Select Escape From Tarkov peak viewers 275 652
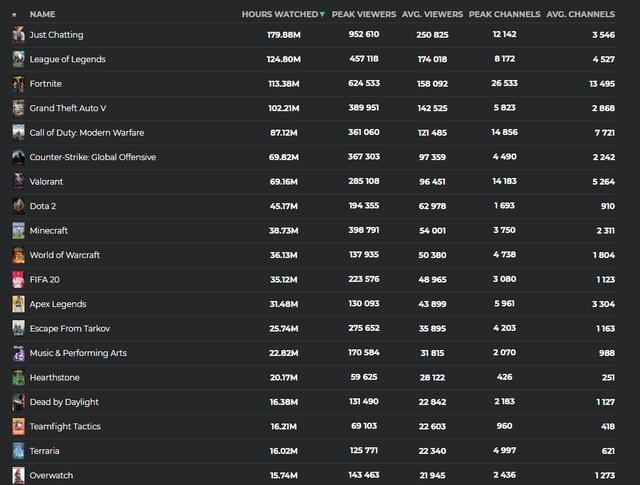 point(364,329)
